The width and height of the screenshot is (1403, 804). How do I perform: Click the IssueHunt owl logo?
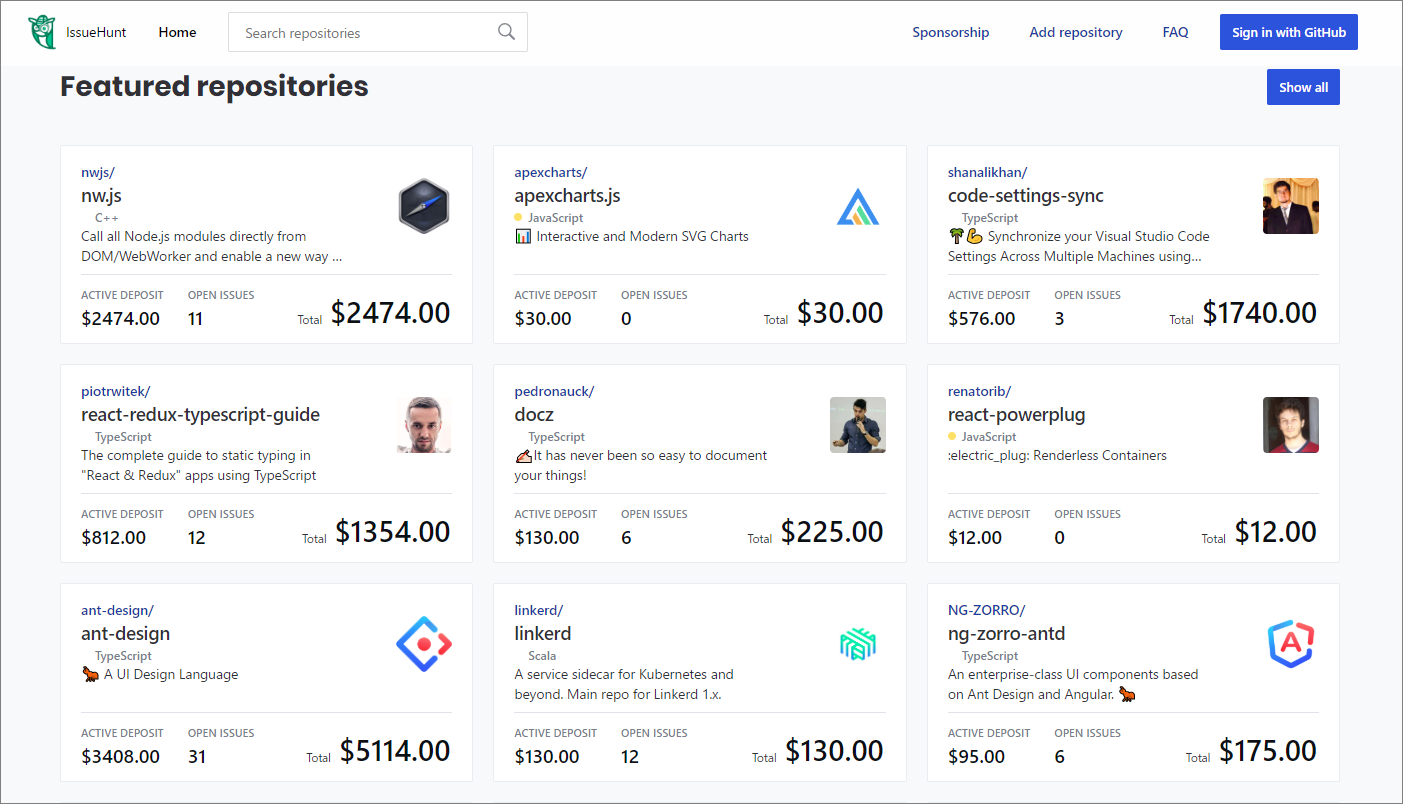tap(42, 32)
